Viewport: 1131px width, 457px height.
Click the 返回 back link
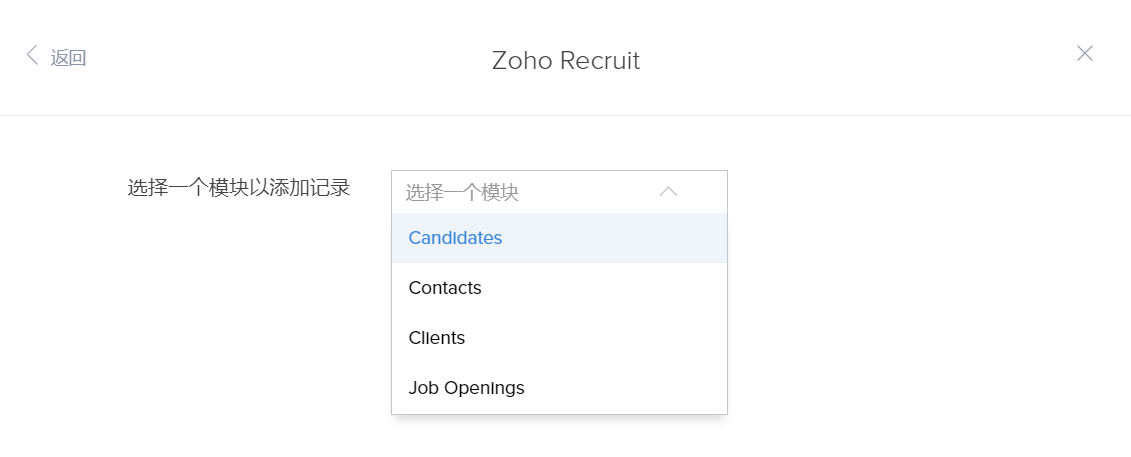pyautogui.click(x=68, y=58)
